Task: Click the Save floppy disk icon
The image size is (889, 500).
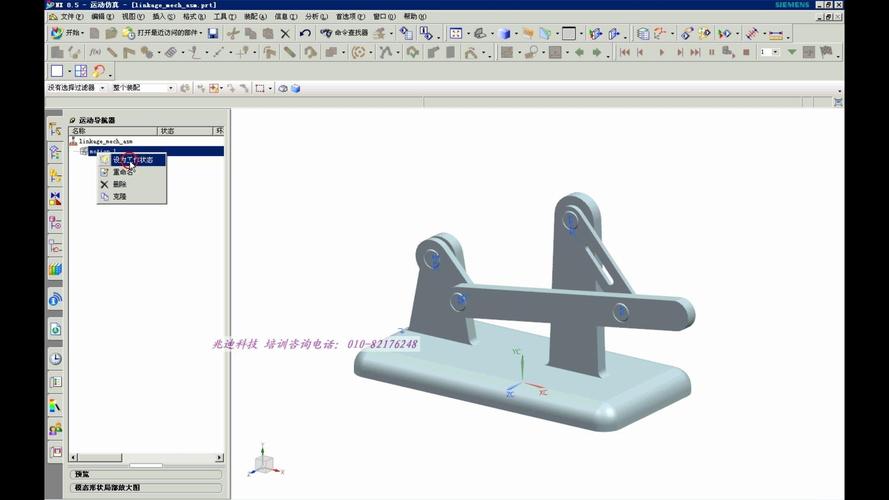Action: [x=213, y=33]
